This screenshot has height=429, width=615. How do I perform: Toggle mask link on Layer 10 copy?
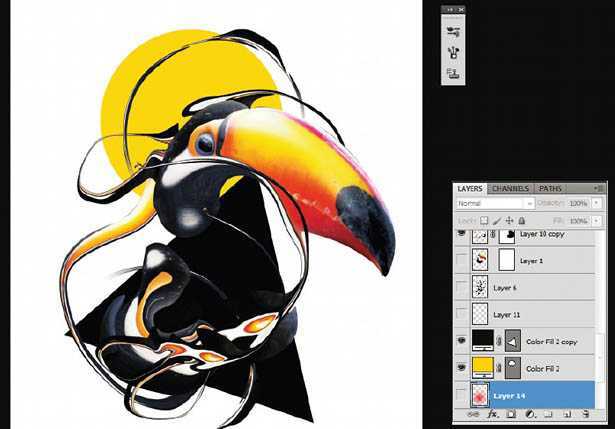tap(493, 234)
